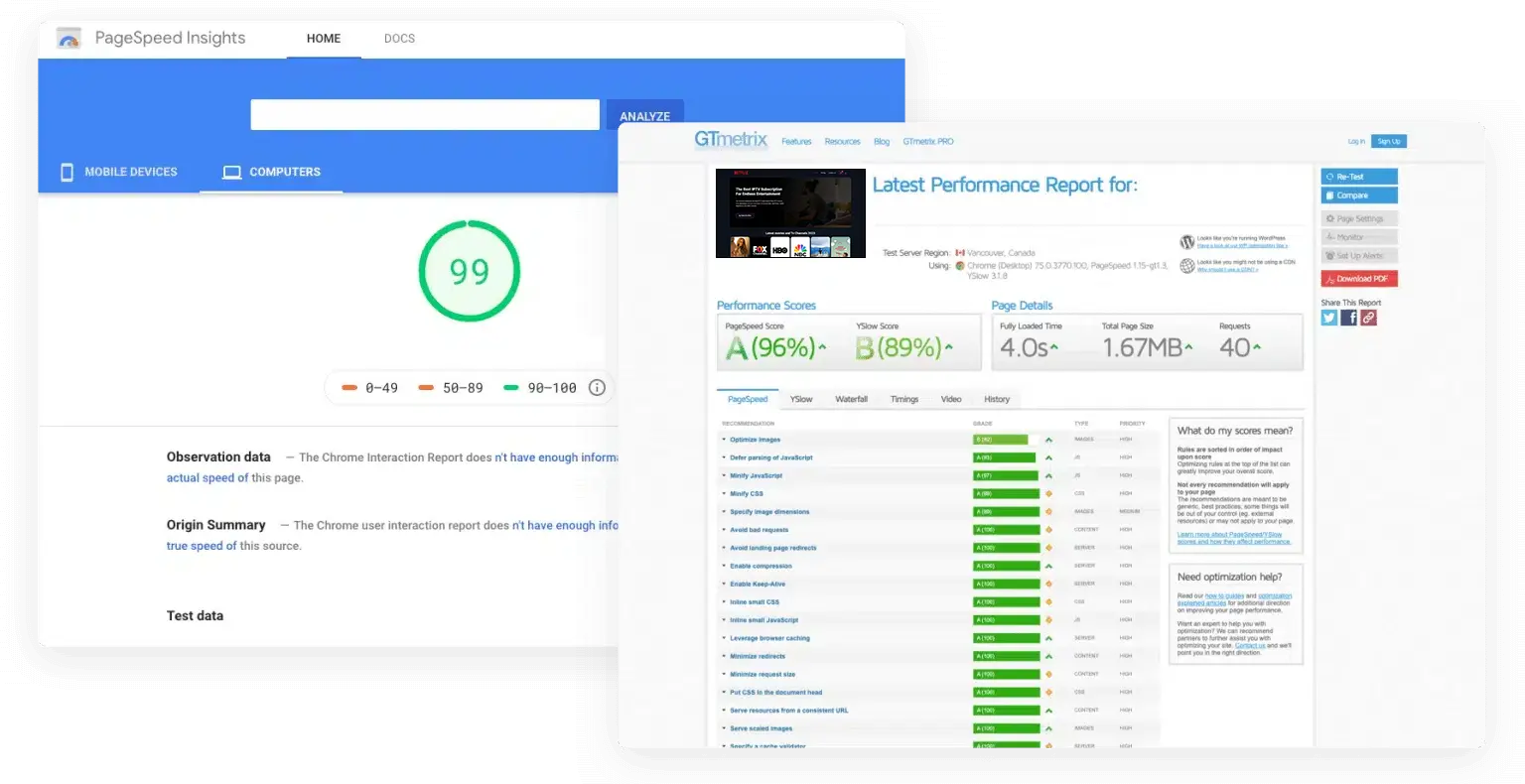The height and width of the screenshot is (784, 1525).
Task: Open Resources in GTmetrix navigation
Action: pos(843,142)
